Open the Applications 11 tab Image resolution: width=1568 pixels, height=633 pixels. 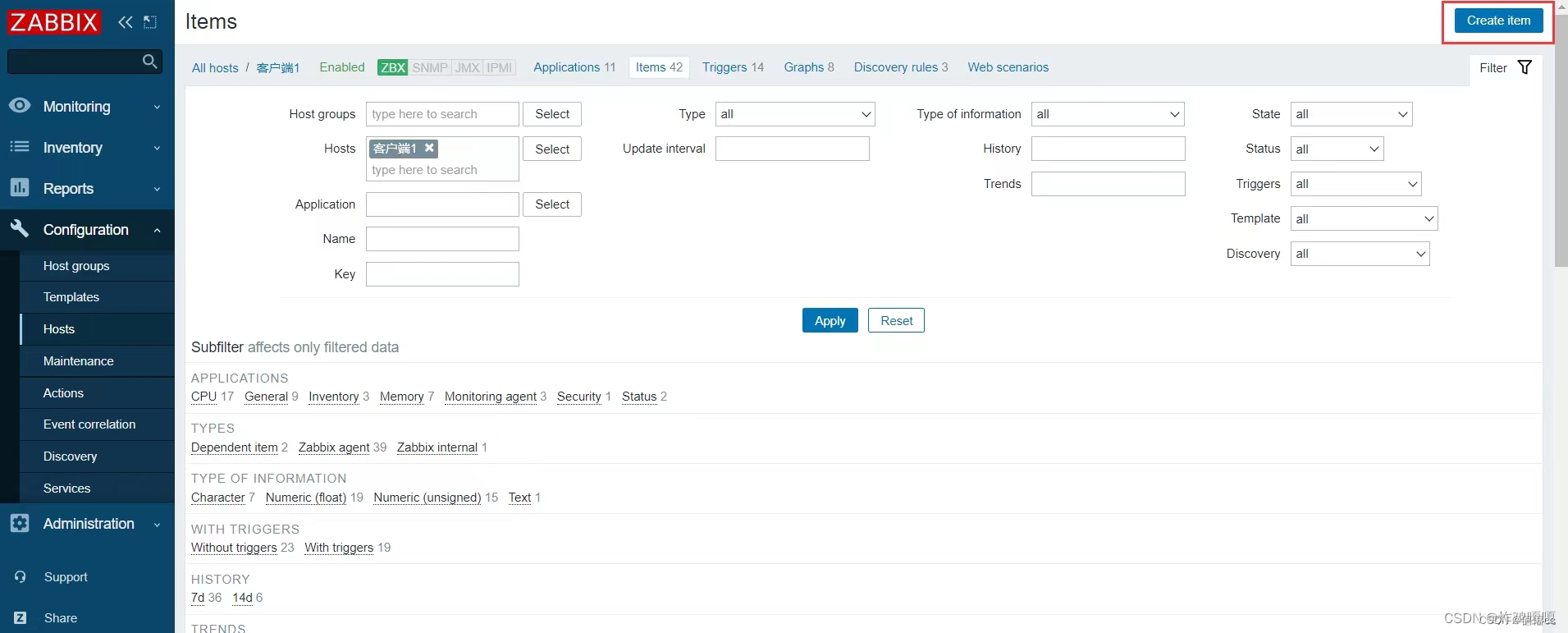coord(574,67)
